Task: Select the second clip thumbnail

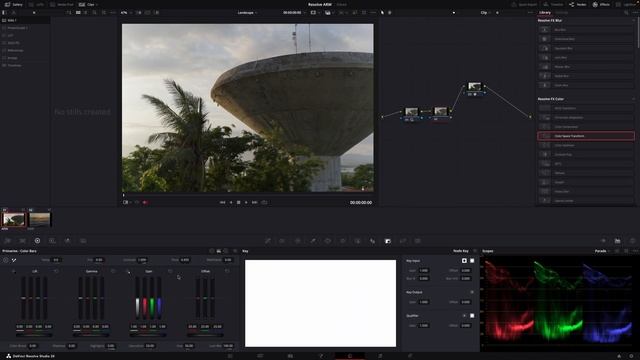Action: [x=40, y=220]
